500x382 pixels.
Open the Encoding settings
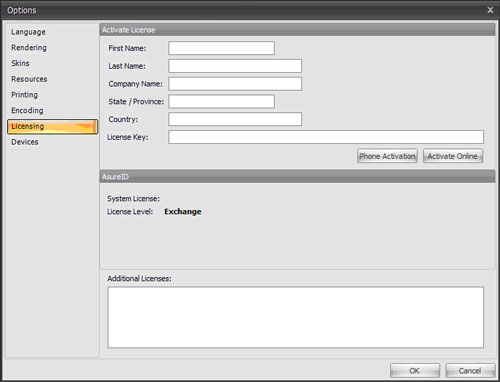click(x=27, y=110)
